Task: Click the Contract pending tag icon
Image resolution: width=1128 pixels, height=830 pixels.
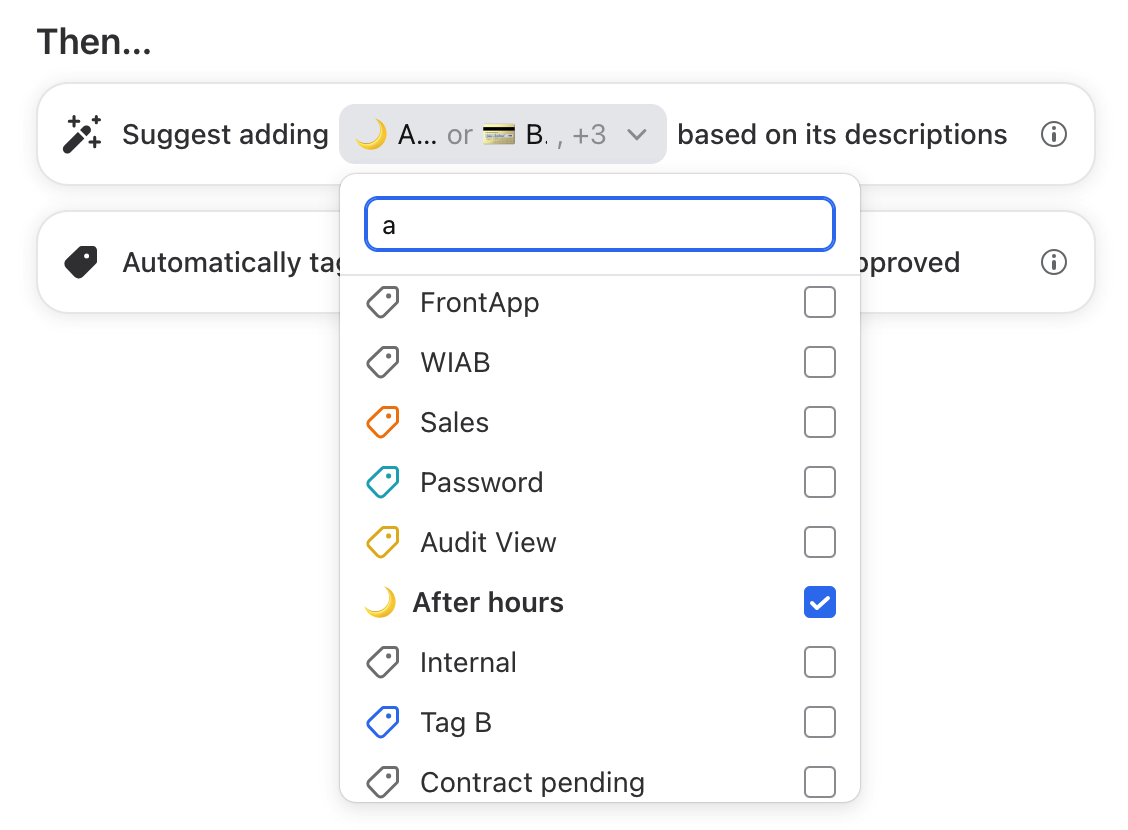Action: pyautogui.click(x=382, y=782)
